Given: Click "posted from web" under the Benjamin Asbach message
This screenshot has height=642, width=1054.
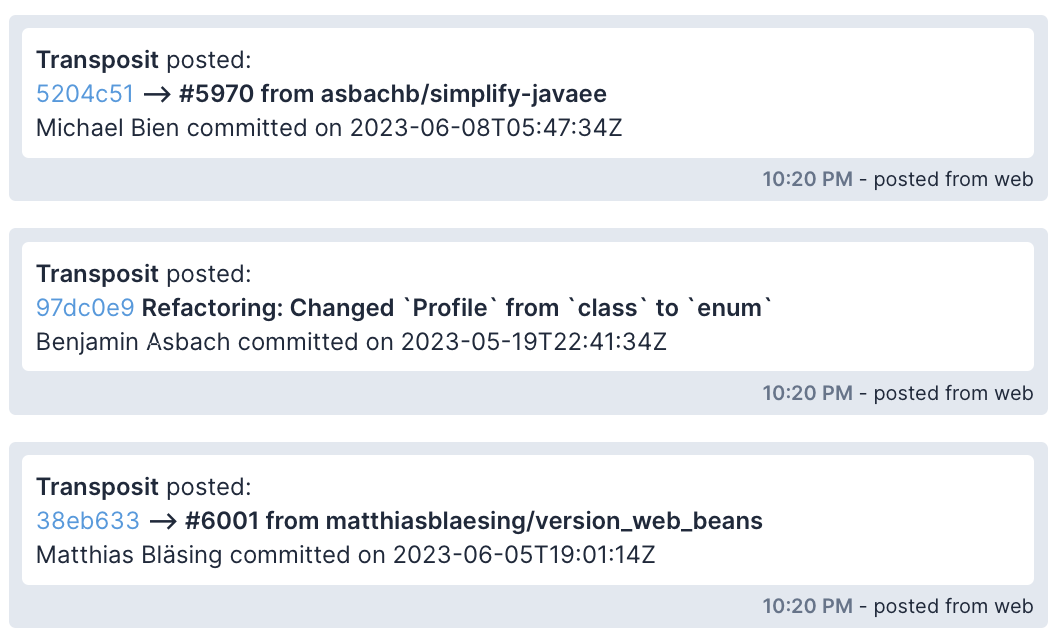Looking at the screenshot, I should (953, 393).
